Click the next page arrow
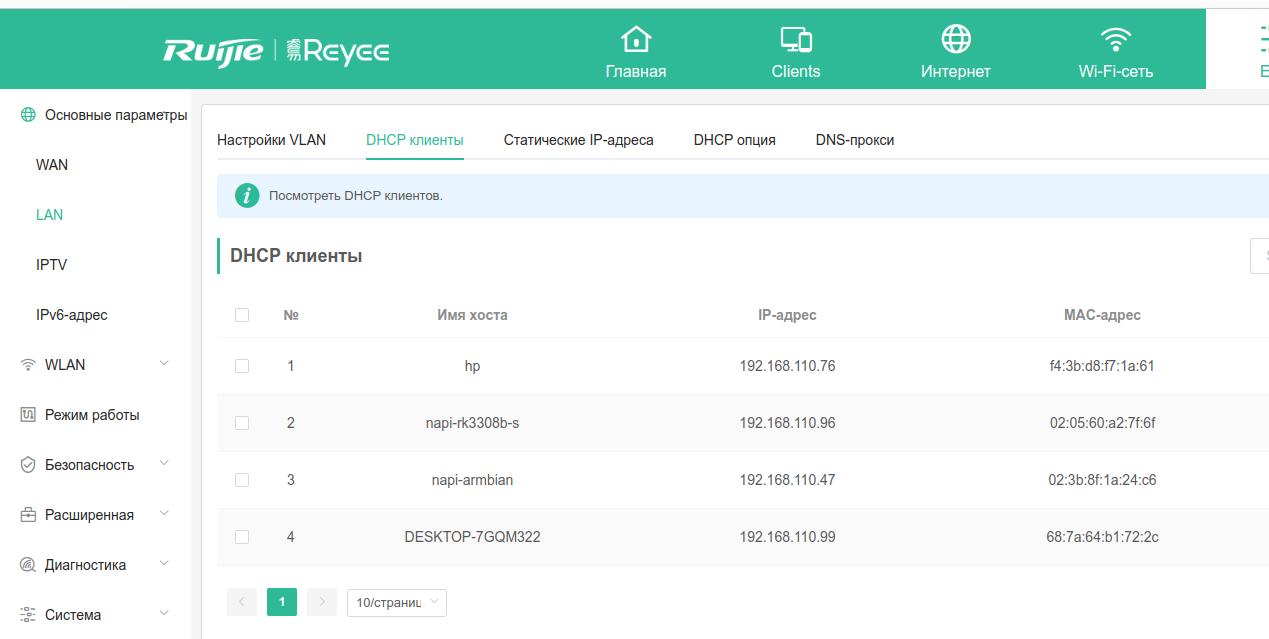The width and height of the screenshot is (1269, 639). [x=321, y=602]
